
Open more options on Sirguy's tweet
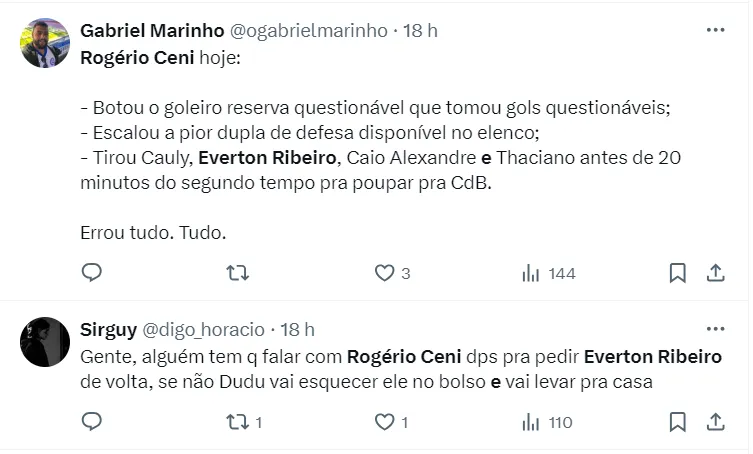click(x=715, y=328)
